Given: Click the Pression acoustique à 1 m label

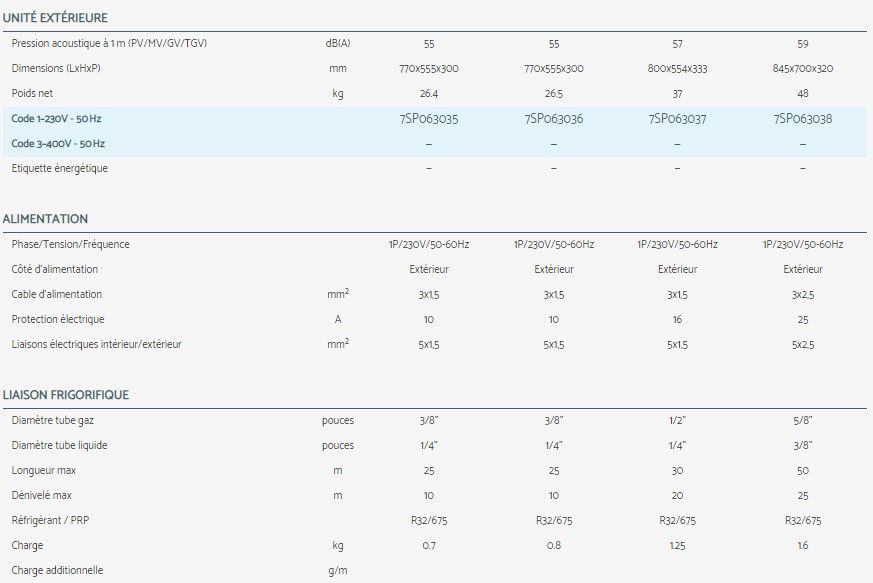Looking at the screenshot, I should (110, 44).
